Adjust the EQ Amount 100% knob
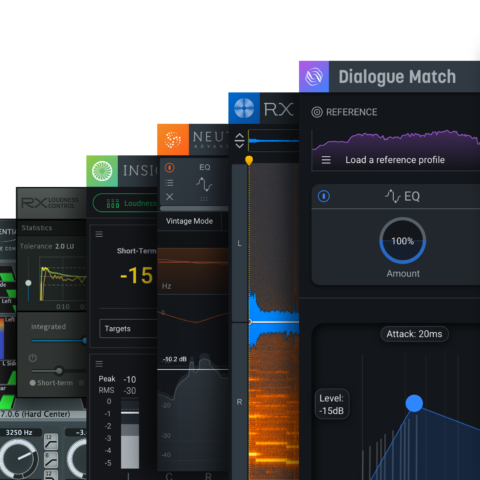Screen dimensions: 480x480 (x=403, y=241)
